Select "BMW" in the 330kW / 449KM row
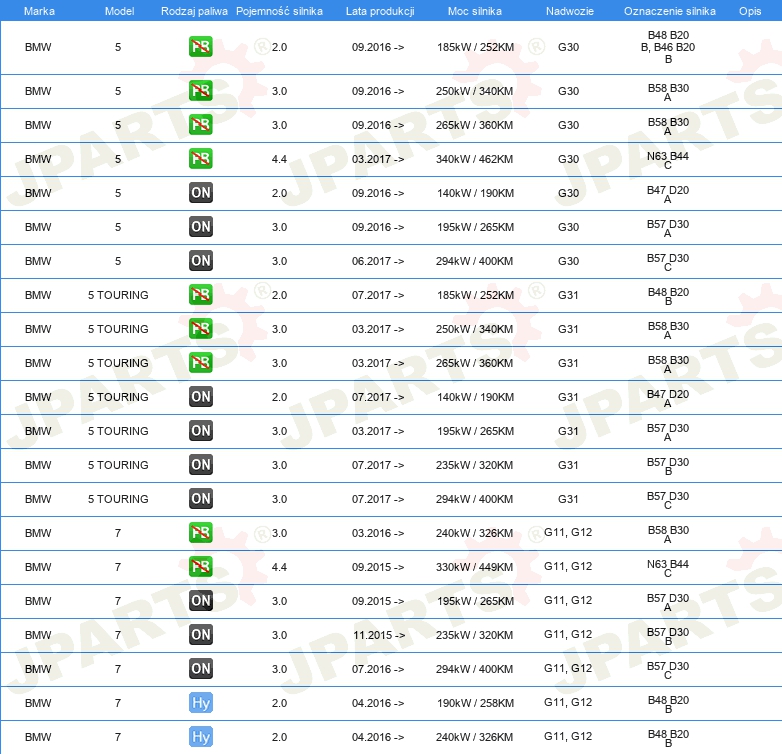The height and width of the screenshot is (754, 782). (38, 567)
